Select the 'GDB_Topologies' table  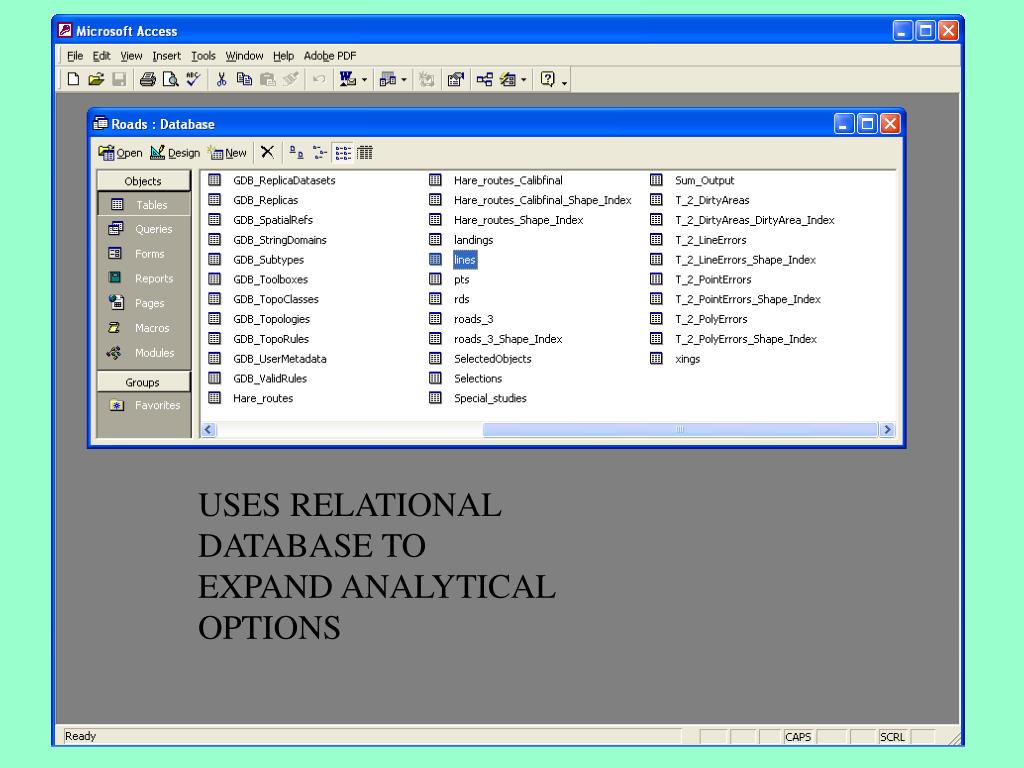click(x=271, y=319)
